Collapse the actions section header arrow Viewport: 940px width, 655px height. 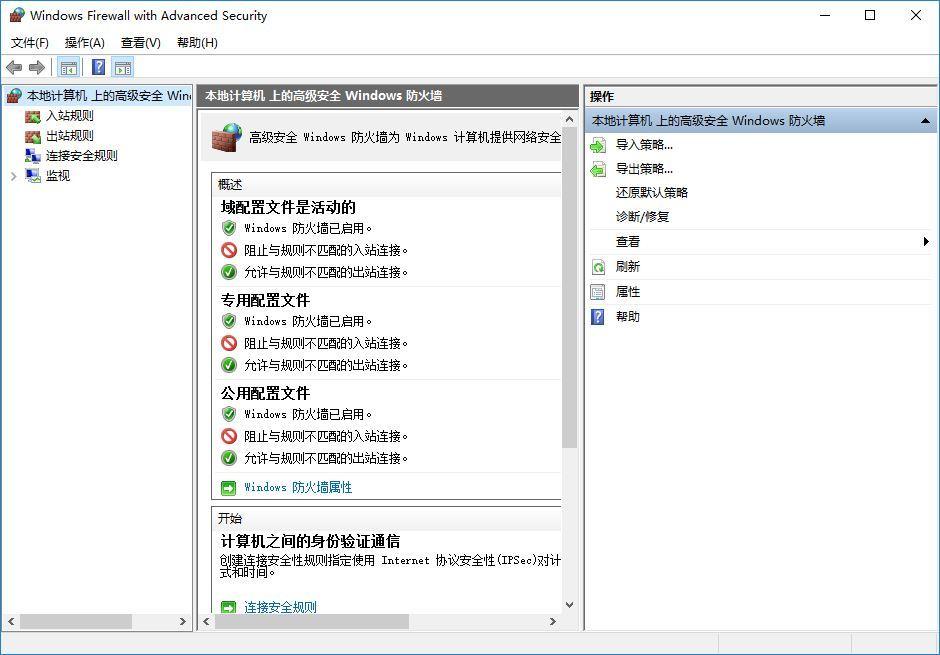[x=925, y=121]
